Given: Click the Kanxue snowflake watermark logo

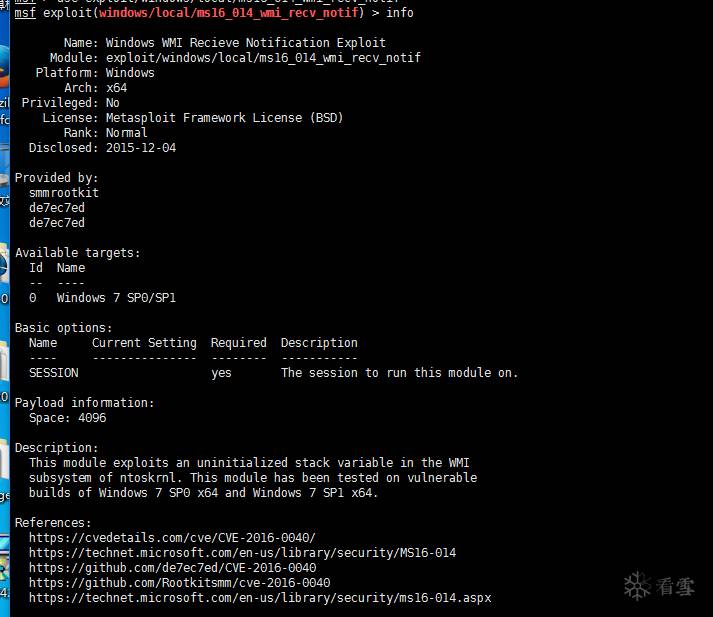Looking at the screenshot, I should coord(659,586).
